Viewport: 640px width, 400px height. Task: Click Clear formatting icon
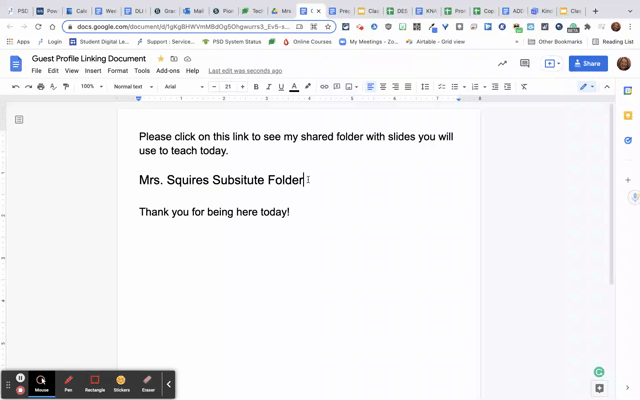[x=524, y=87]
